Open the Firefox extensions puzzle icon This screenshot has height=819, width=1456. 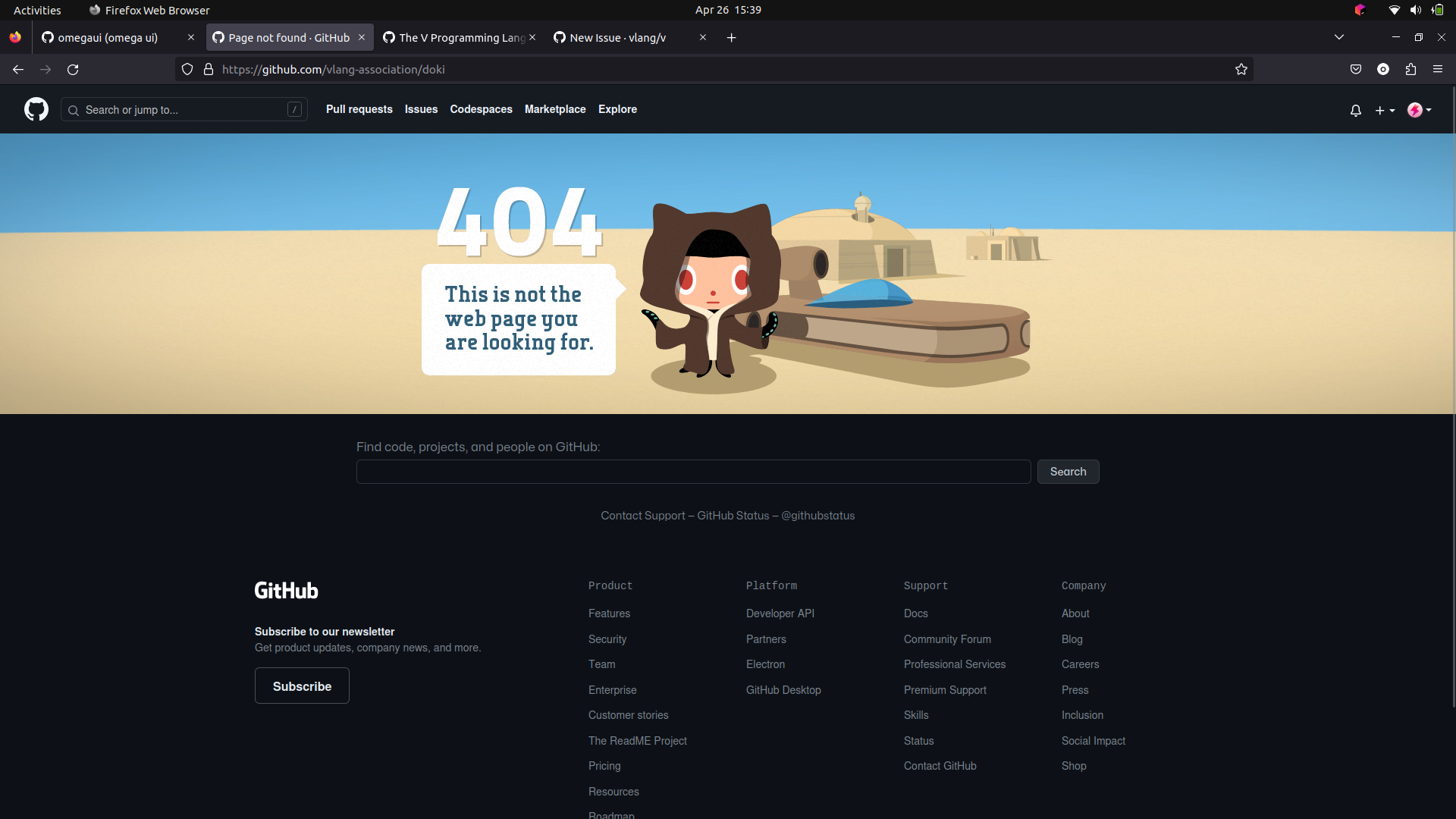1411,69
